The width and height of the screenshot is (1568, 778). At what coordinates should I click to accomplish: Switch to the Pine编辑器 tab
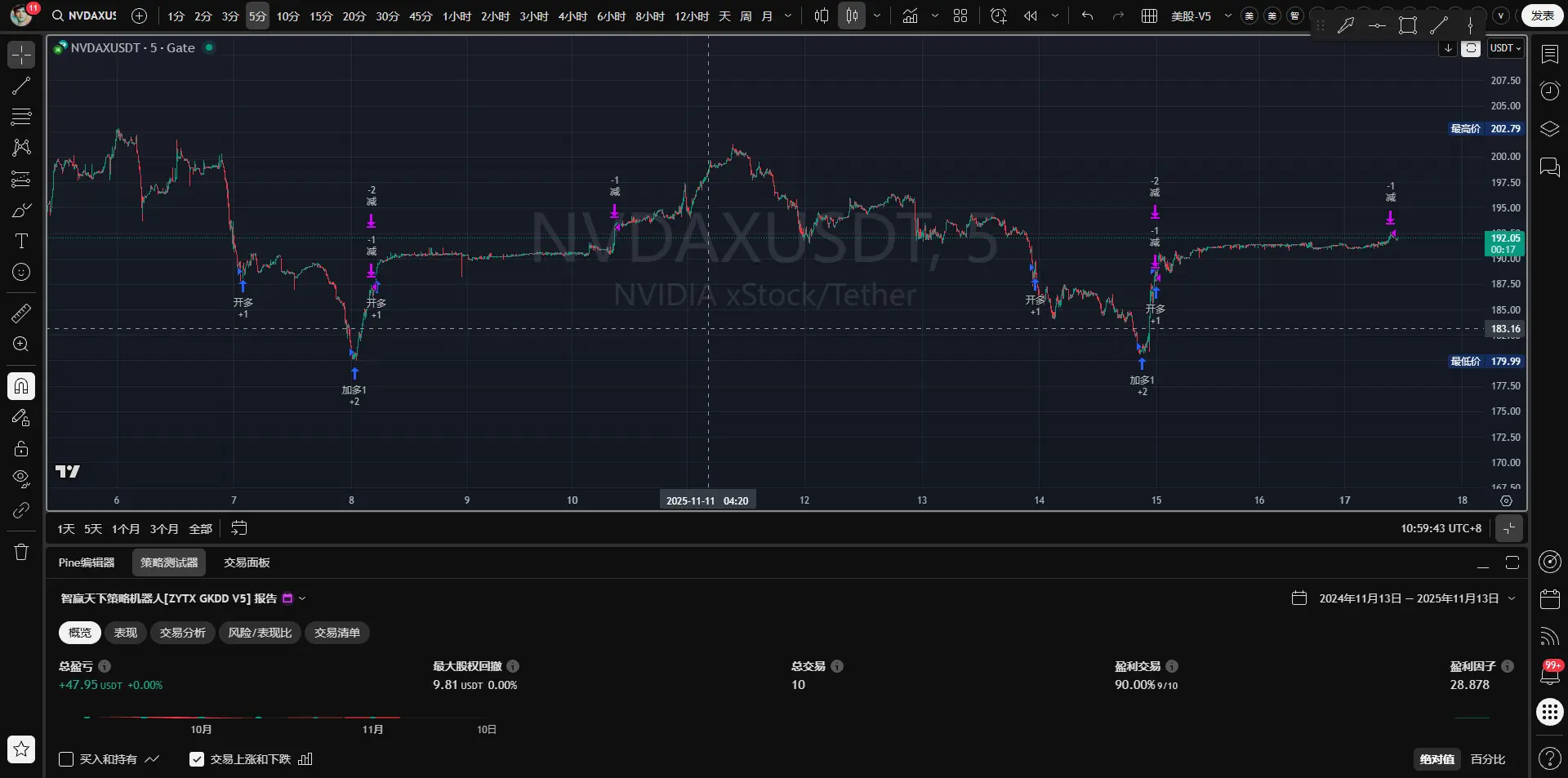click(87, 562)
